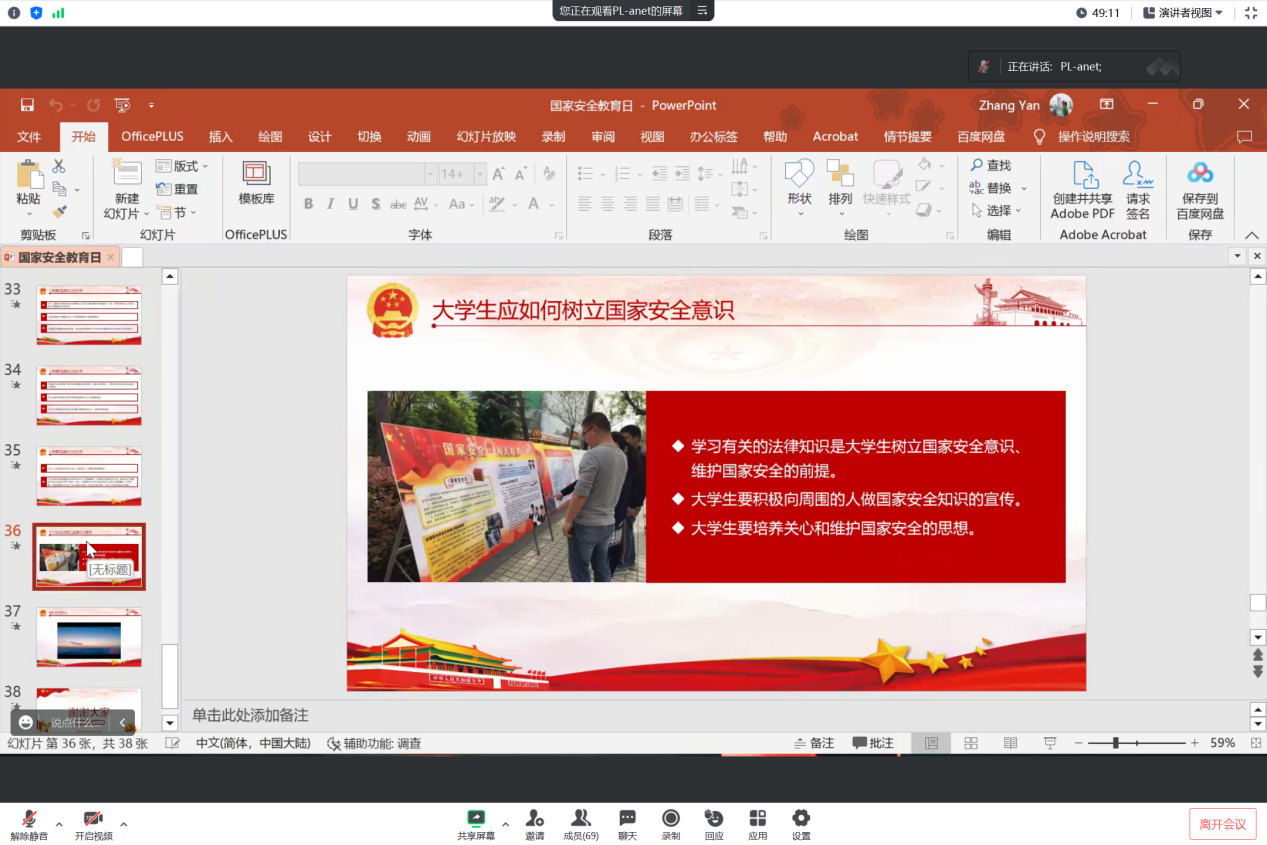Viewport: 1267px width, 845px height.
Task: Toggle the 批注 comments pane in status bar
Action: (x=873, y=743)
